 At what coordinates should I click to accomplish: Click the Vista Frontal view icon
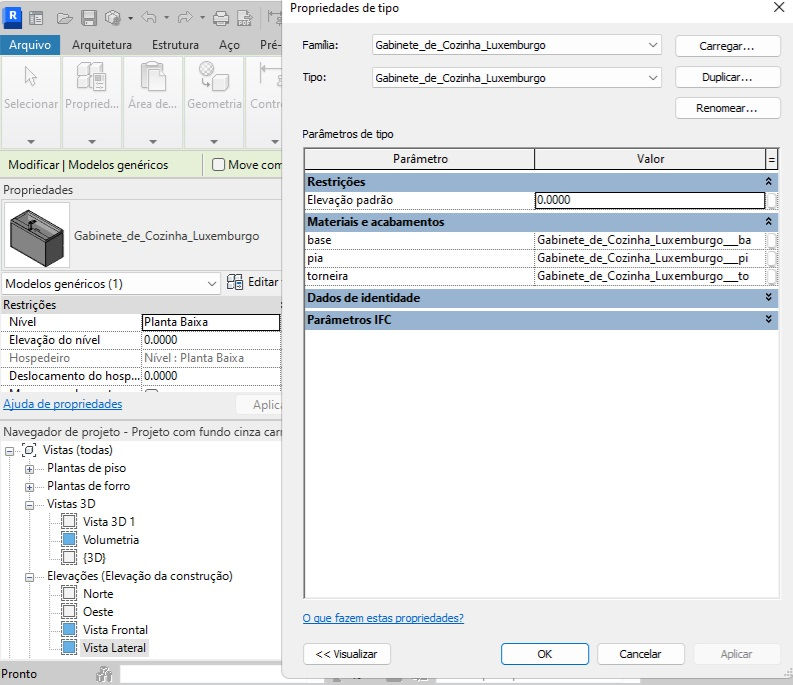(x=69, y=629)
